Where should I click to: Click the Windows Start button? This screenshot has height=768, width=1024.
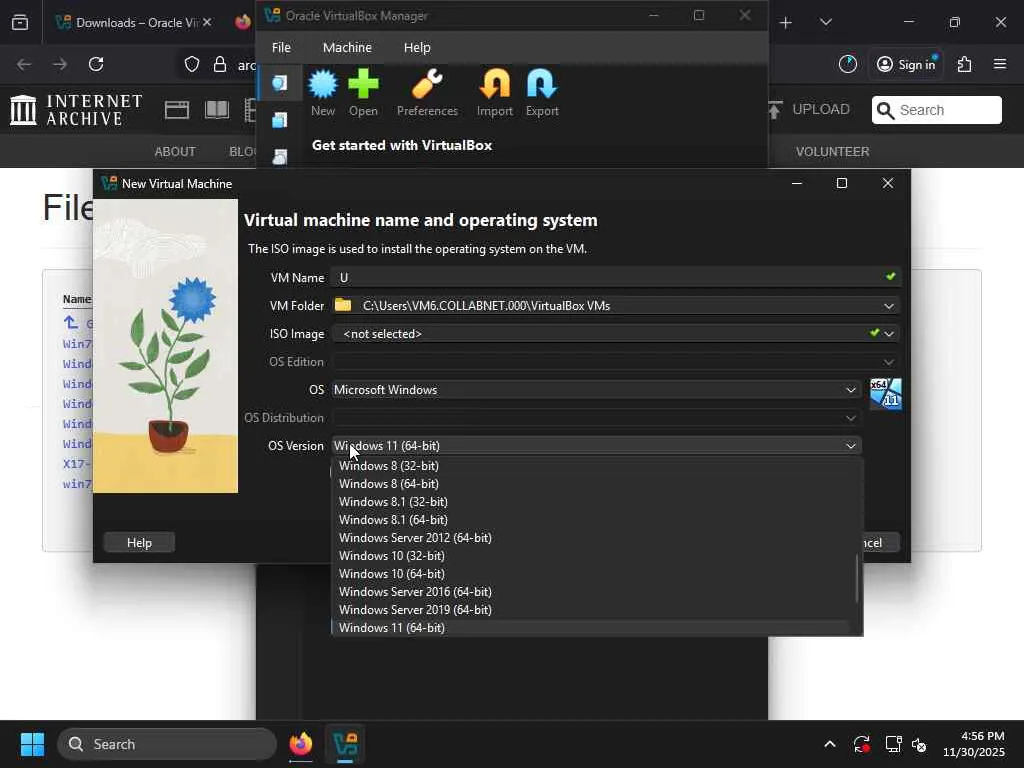pyautogui.click(x=32, y=744)
